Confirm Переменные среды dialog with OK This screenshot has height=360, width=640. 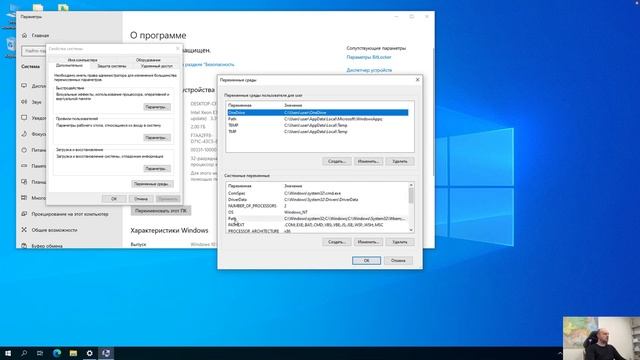pos(367,260)
